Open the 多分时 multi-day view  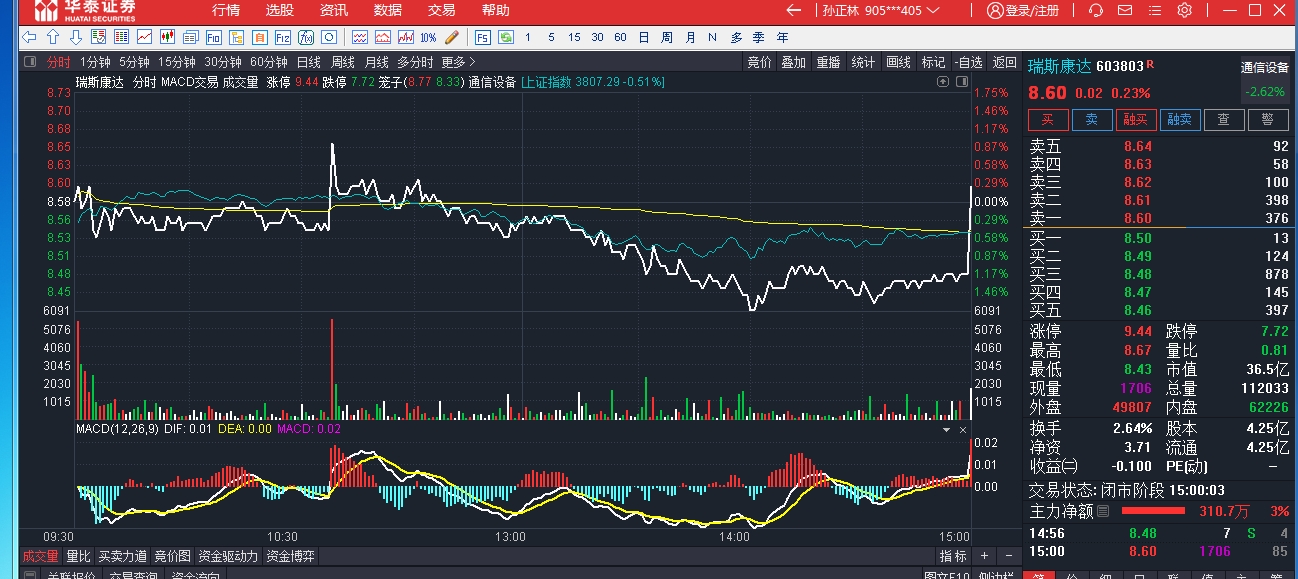[416, 62]
